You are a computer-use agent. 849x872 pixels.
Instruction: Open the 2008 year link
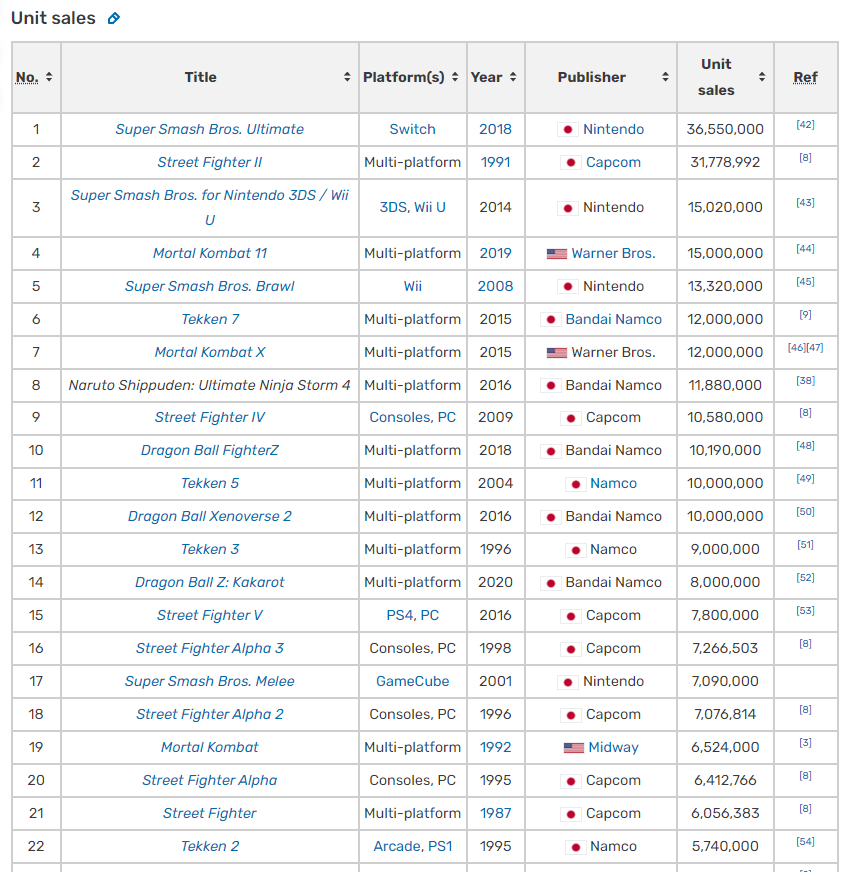(495, 286)
